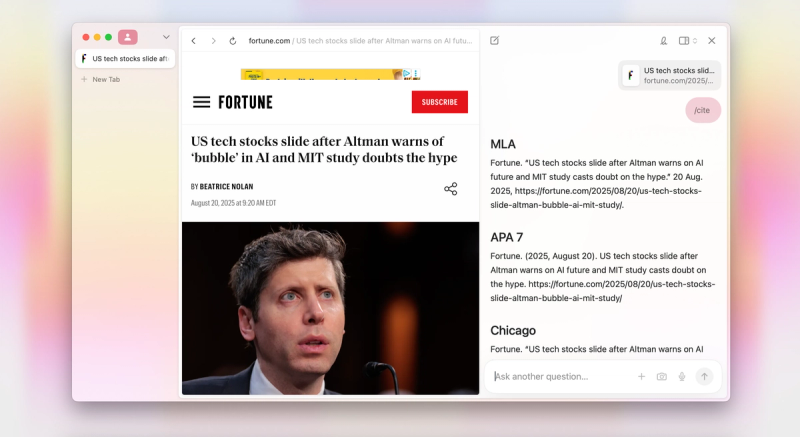Click the MLA heading
This screenshot has height=437, width=800.
click(503, 144)
